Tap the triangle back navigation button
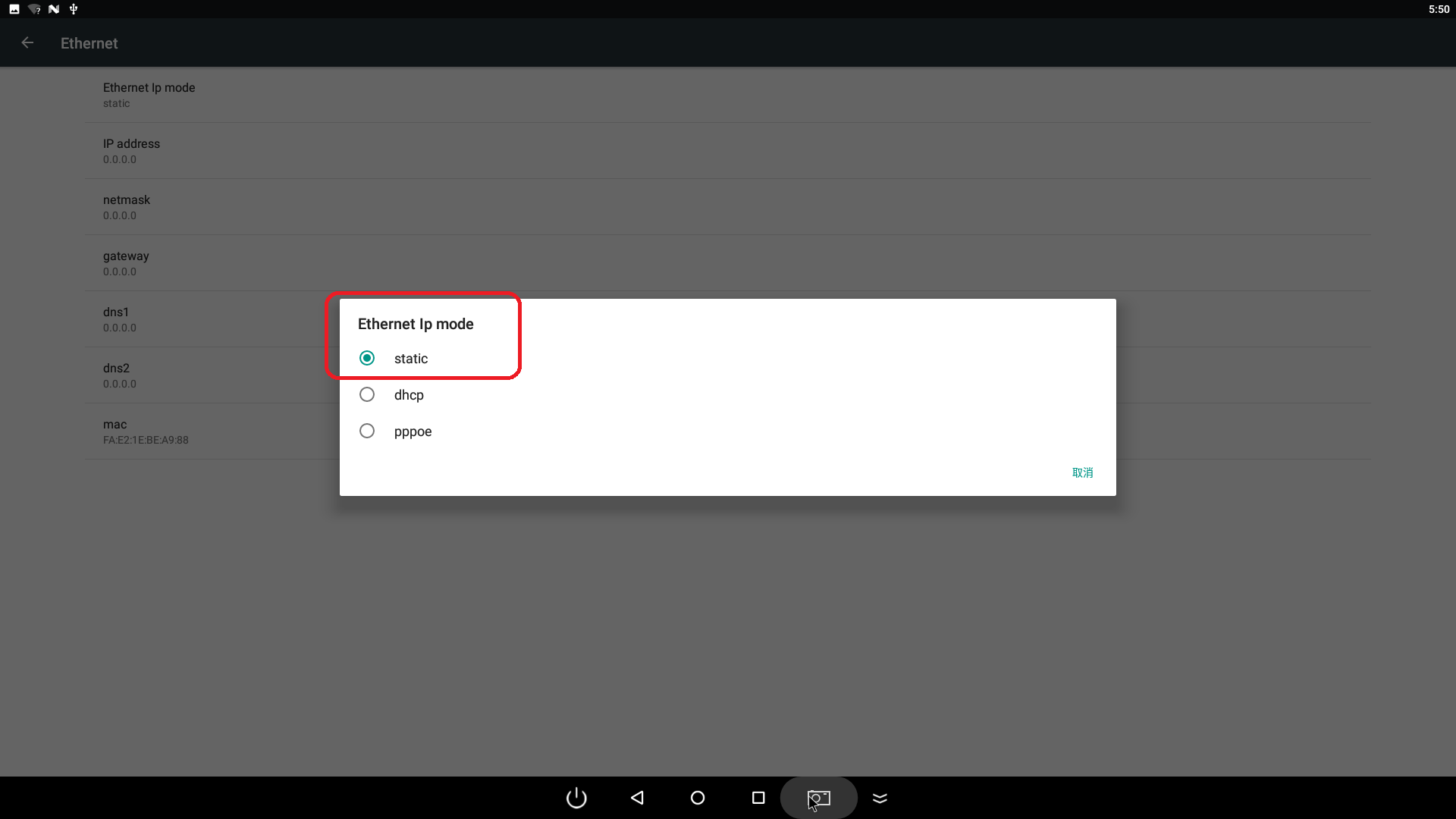The width and height of the screenshot is (1456, 819). point(637,798)
